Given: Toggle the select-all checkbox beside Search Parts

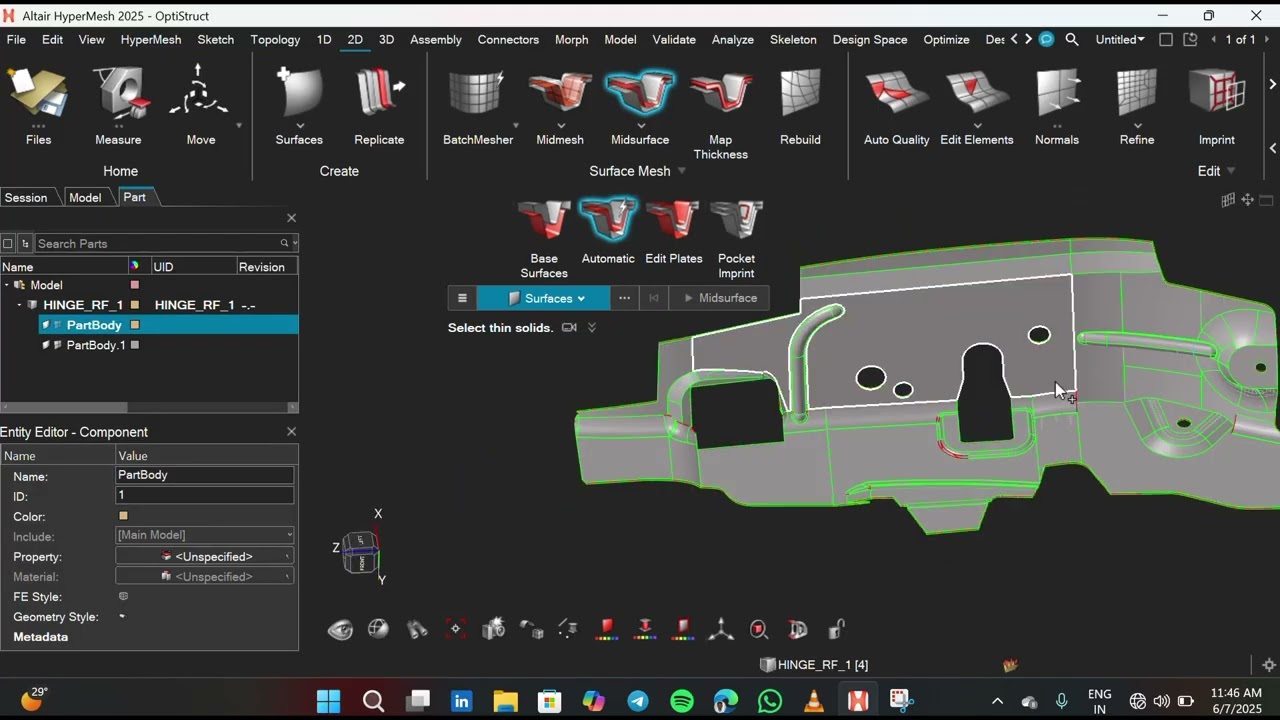Looking at the screenshot, I should (8, 243).
